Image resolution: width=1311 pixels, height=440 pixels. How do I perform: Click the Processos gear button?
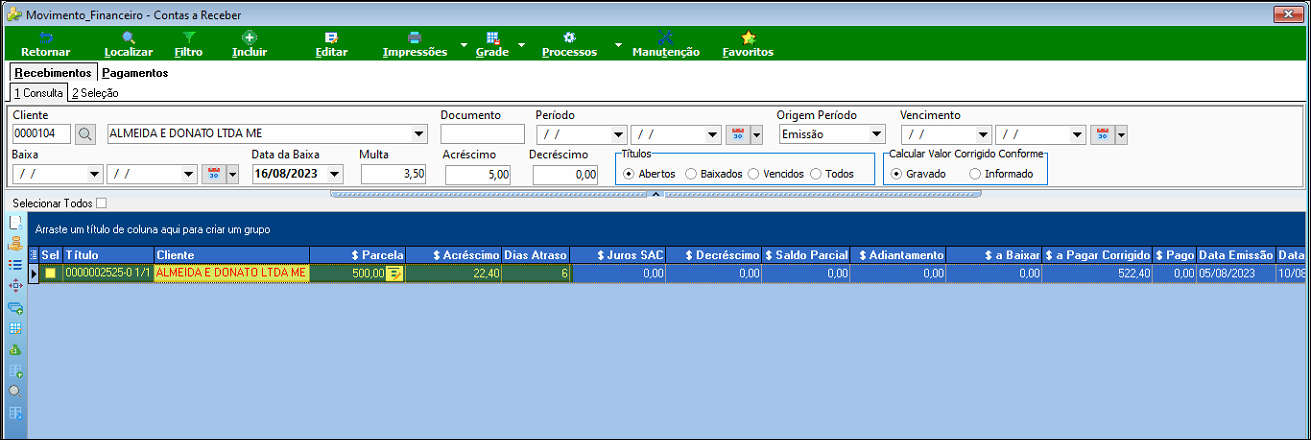point(569,44)
